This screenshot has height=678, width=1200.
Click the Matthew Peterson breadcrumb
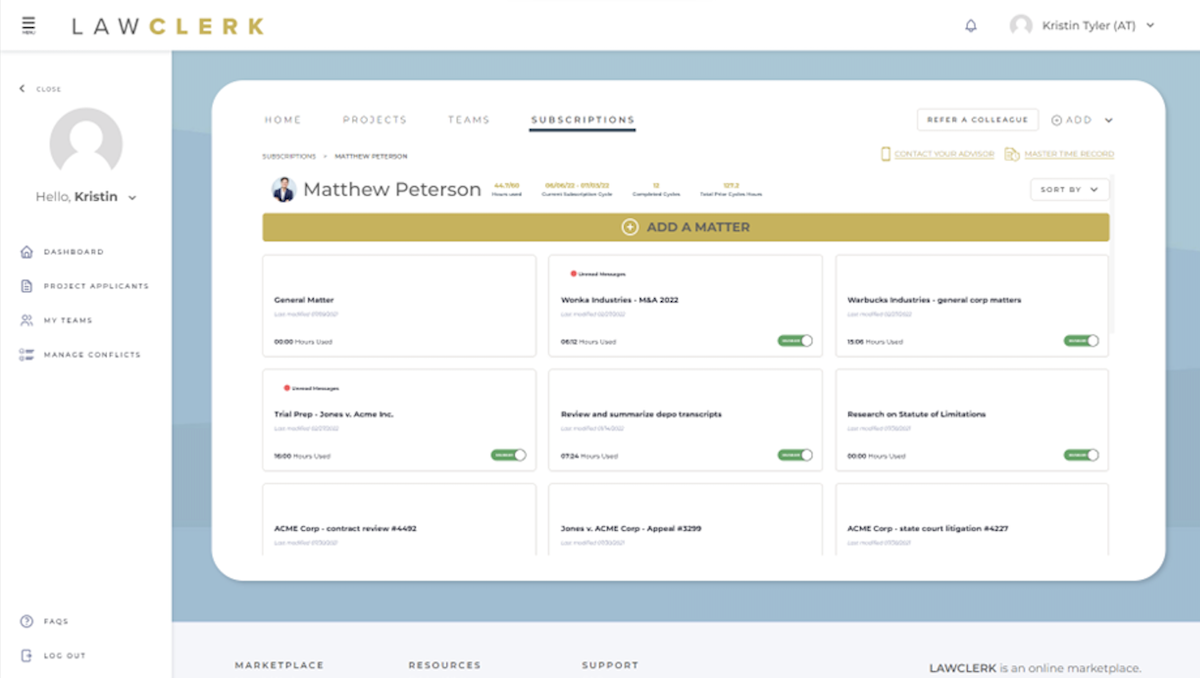pyautogui.click(x=370, y=156)
